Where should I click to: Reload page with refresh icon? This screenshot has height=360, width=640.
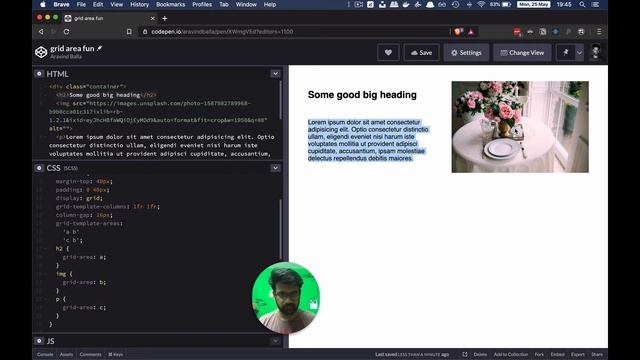pos(67,31)
